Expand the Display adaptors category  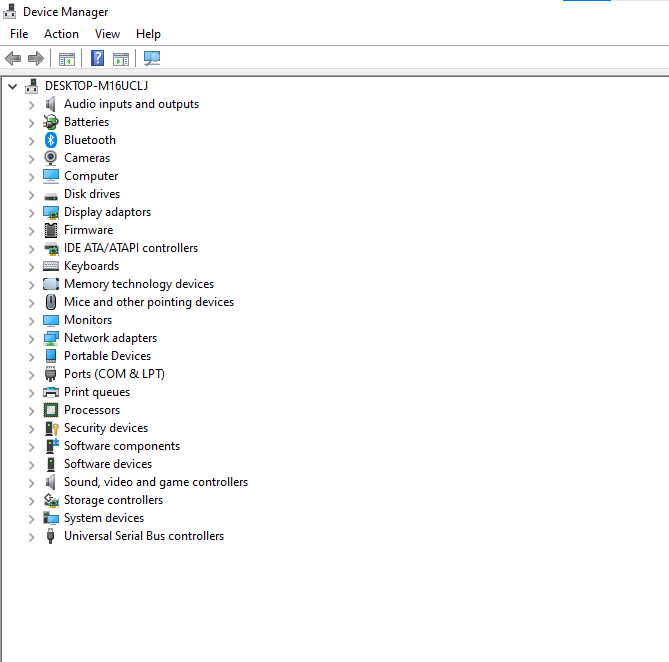31,212
